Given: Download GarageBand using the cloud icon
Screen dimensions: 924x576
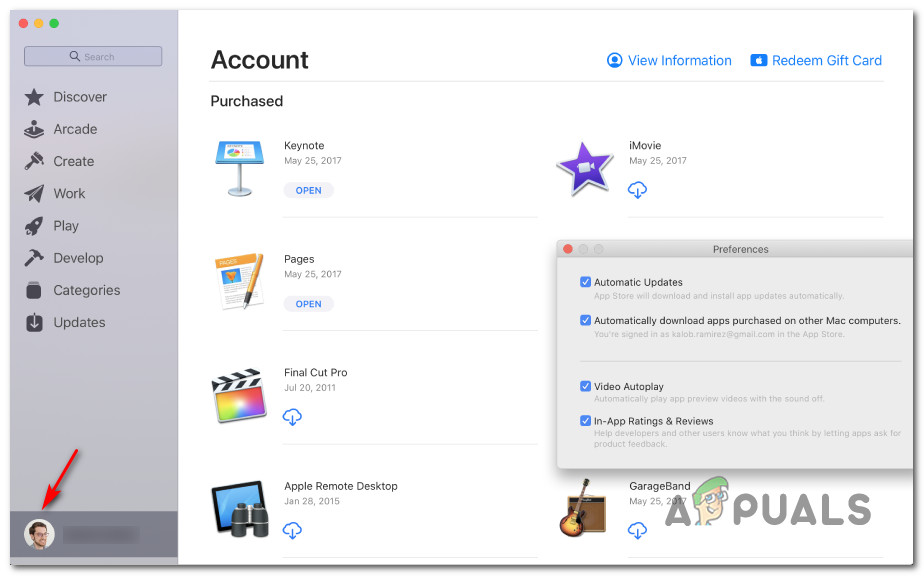Looking at the screenshot, I should (x=637, y=531).
